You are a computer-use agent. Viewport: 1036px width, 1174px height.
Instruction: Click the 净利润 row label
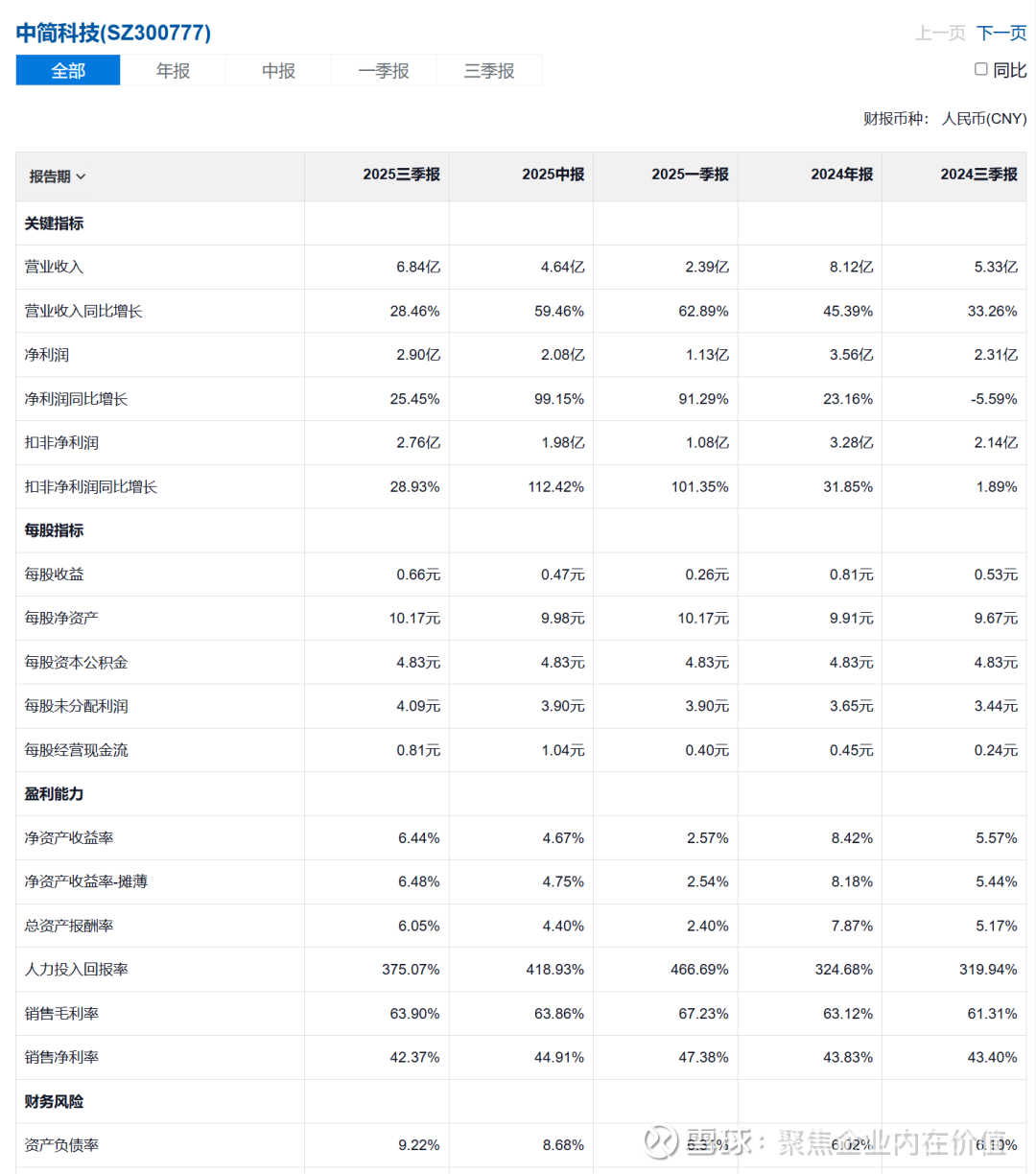[x=46, y=355]
